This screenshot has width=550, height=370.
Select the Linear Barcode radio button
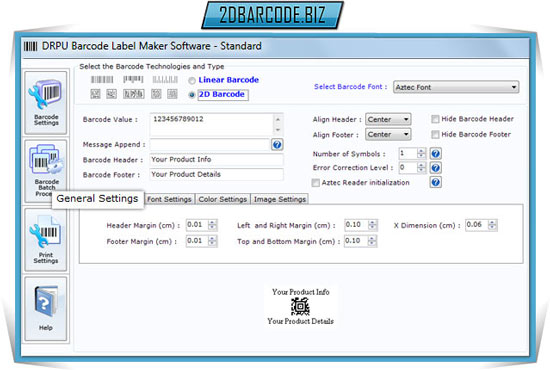192,81
